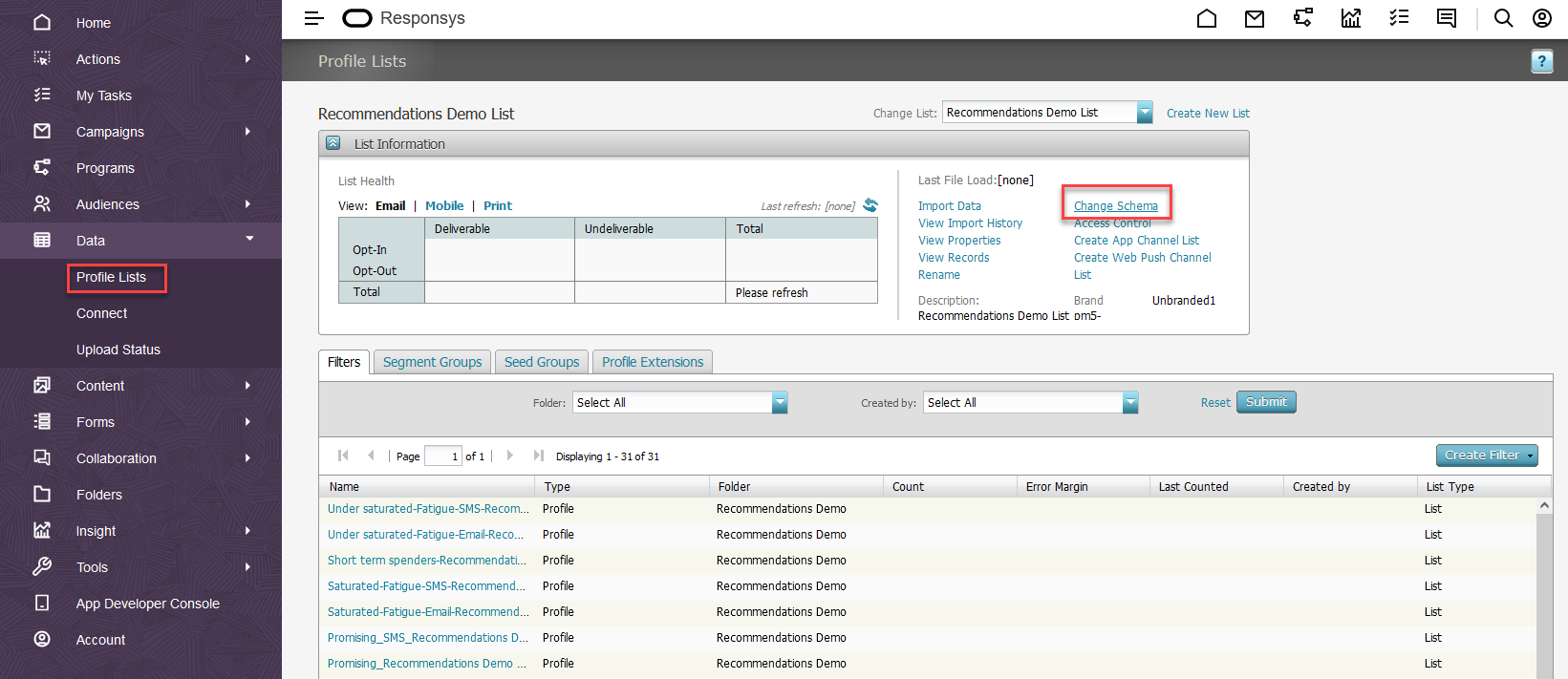
Task: Click the table scrollbar up arrow
Action: [1544, 506]
